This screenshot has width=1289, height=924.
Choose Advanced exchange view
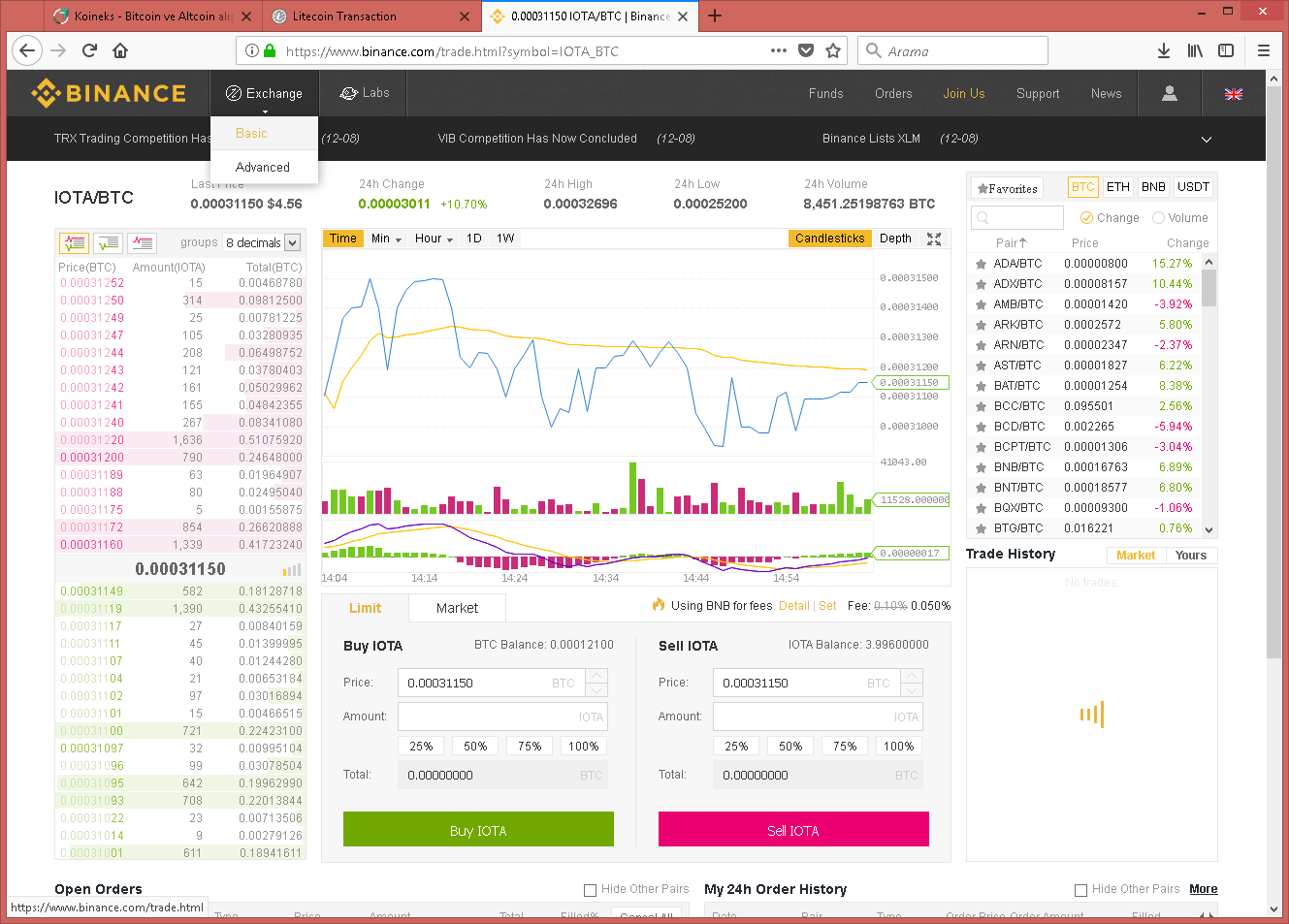pyautogui.click(x=263, y=167)
